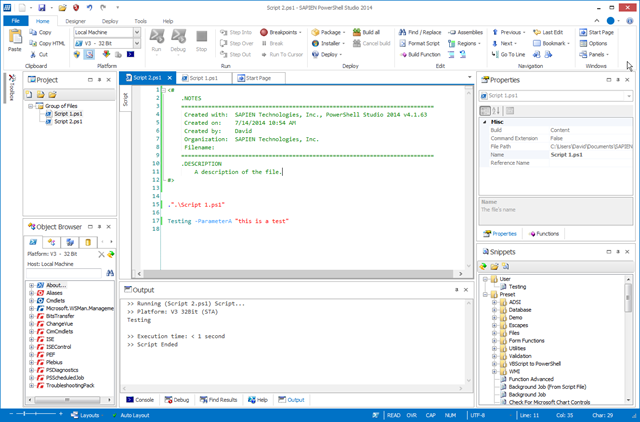Switch to the Designer ribbon tab
Viewport: 640px width, 422px height.
[76, 21]
